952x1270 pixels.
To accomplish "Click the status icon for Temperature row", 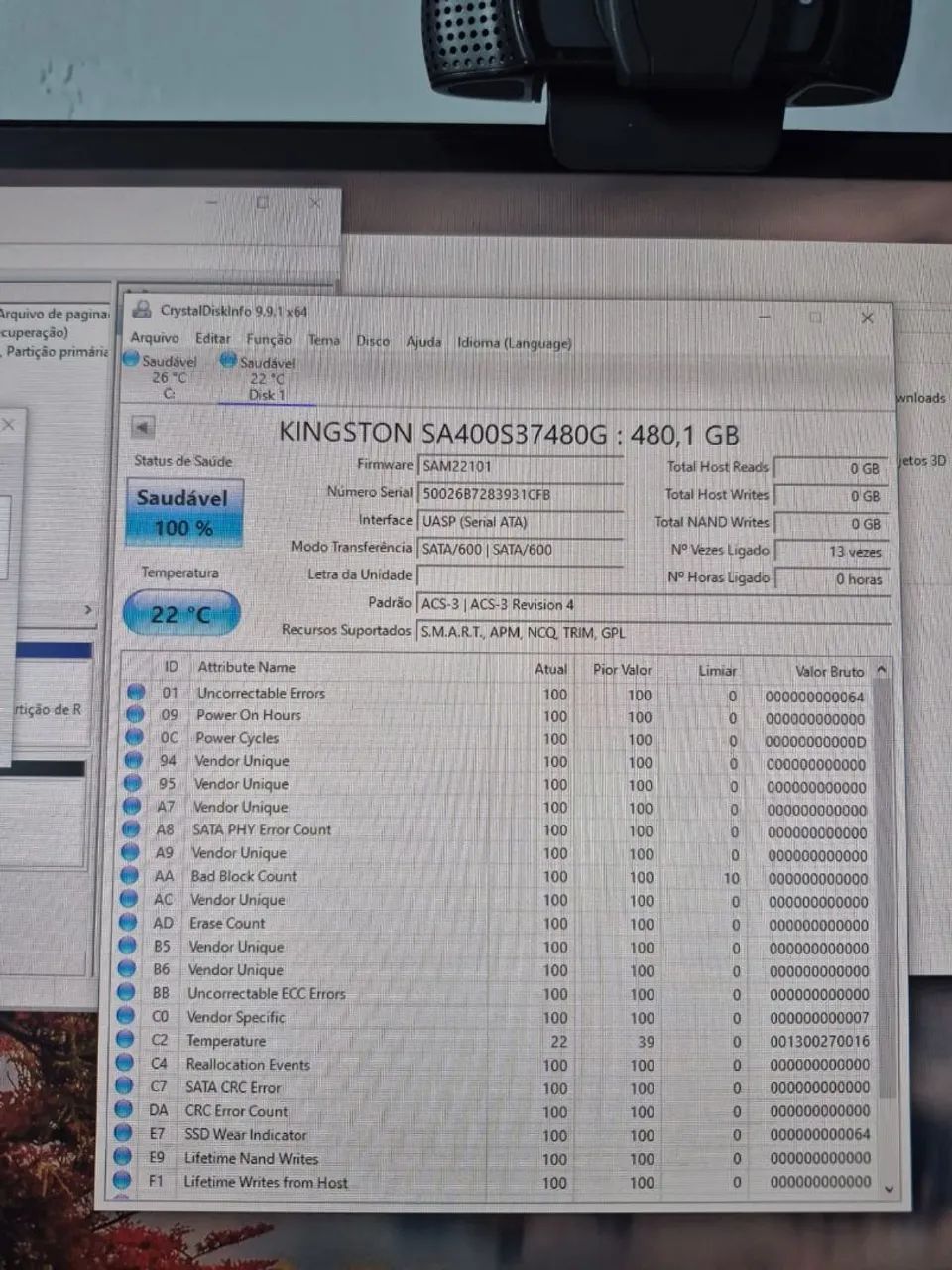I will [x=125, y=1040].
